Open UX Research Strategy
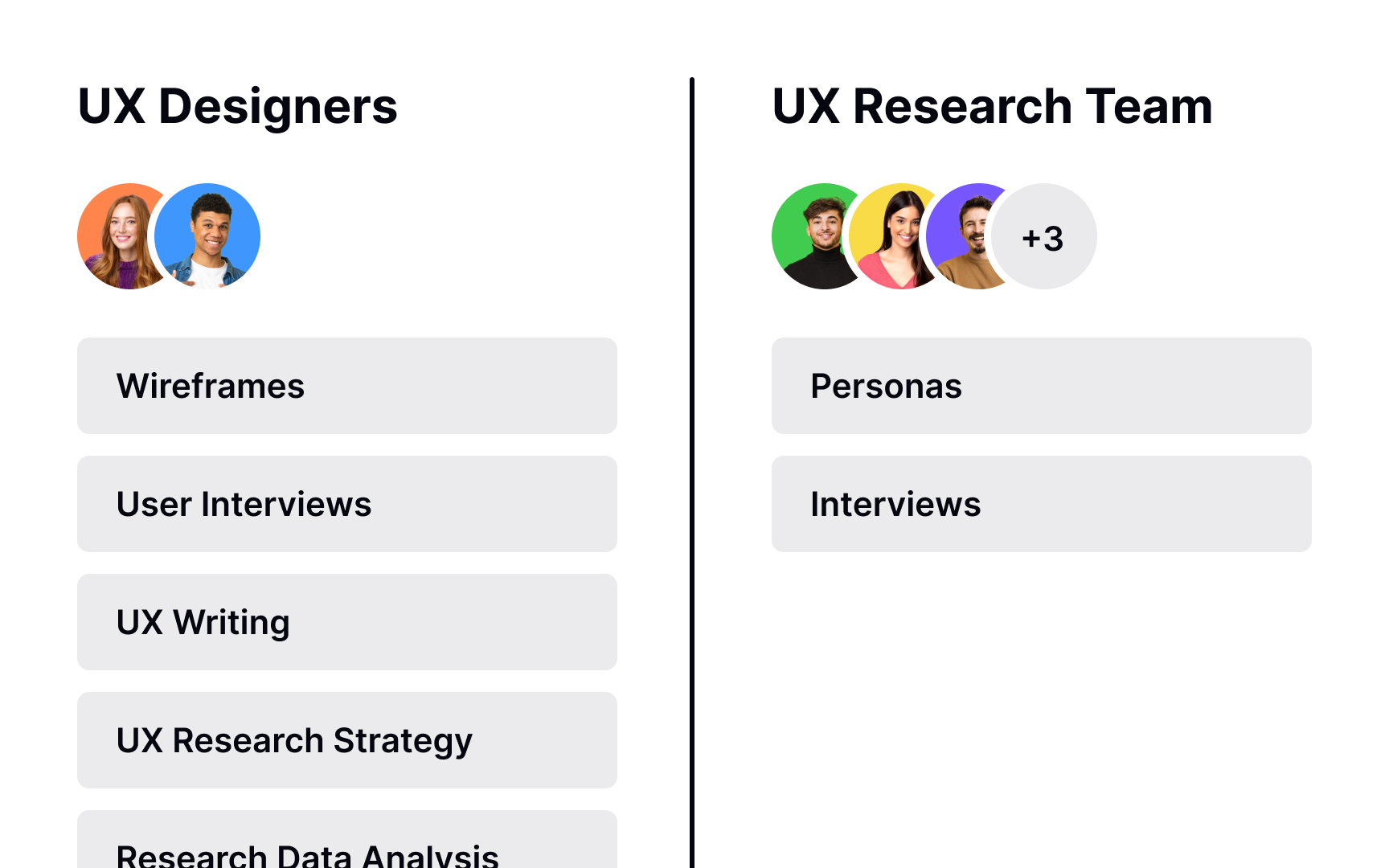This screenshot has height=868, width=1389. [346, 740]
